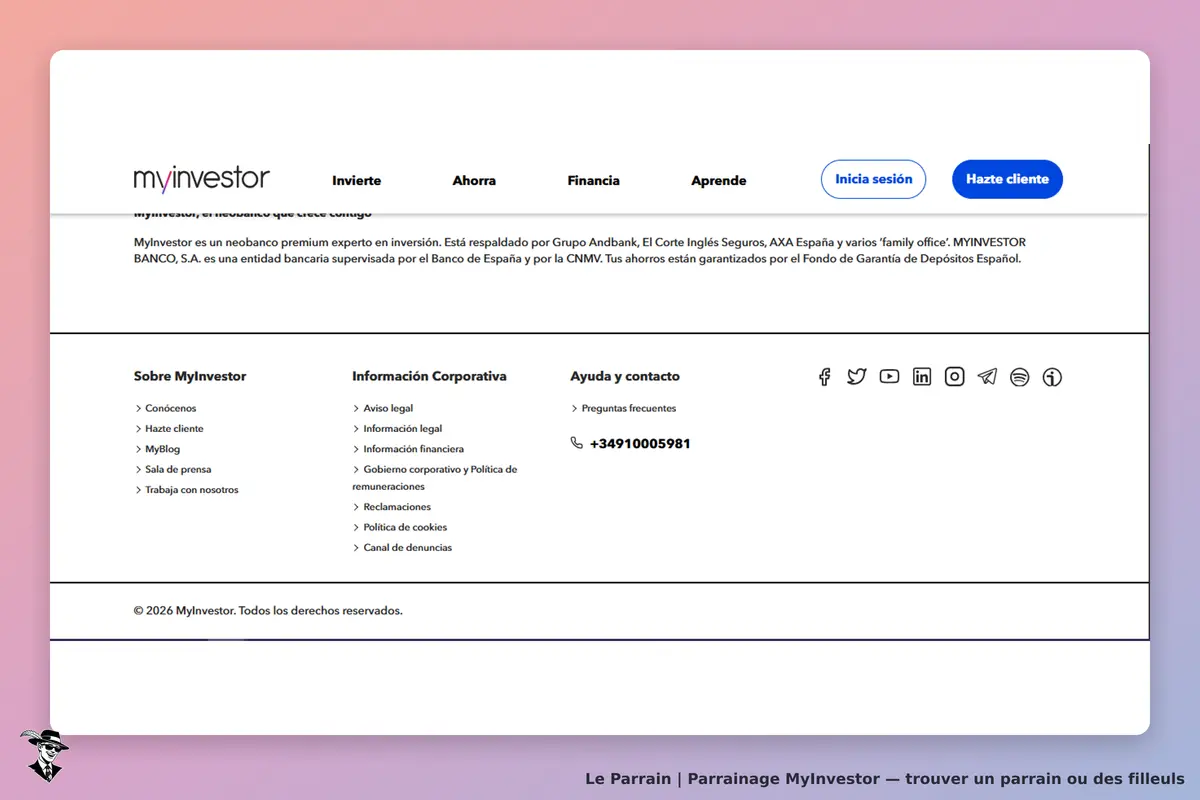The width and height of the screenshot is (1200, 800).
Task: Open the Facebook social icon
Action: click(x=824, y=377)
